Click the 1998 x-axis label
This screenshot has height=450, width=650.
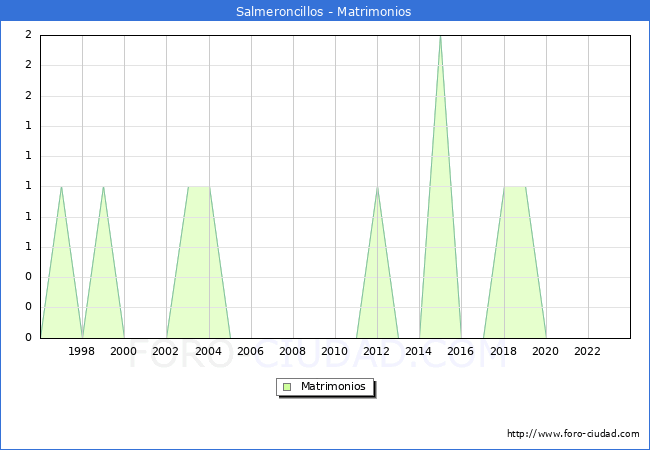[x=82, y=351]
